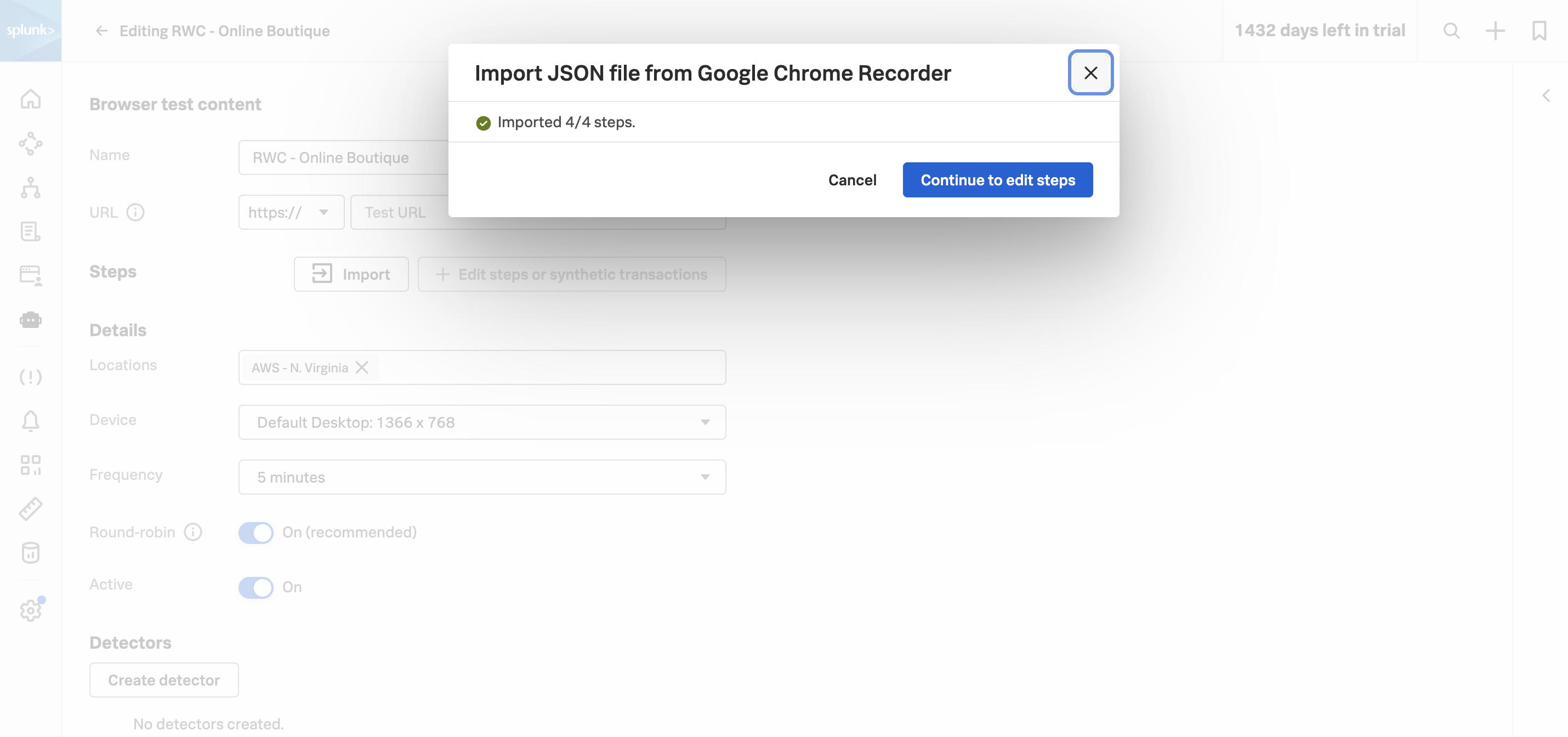Toggle the Active switch

[x=255, y=587]
